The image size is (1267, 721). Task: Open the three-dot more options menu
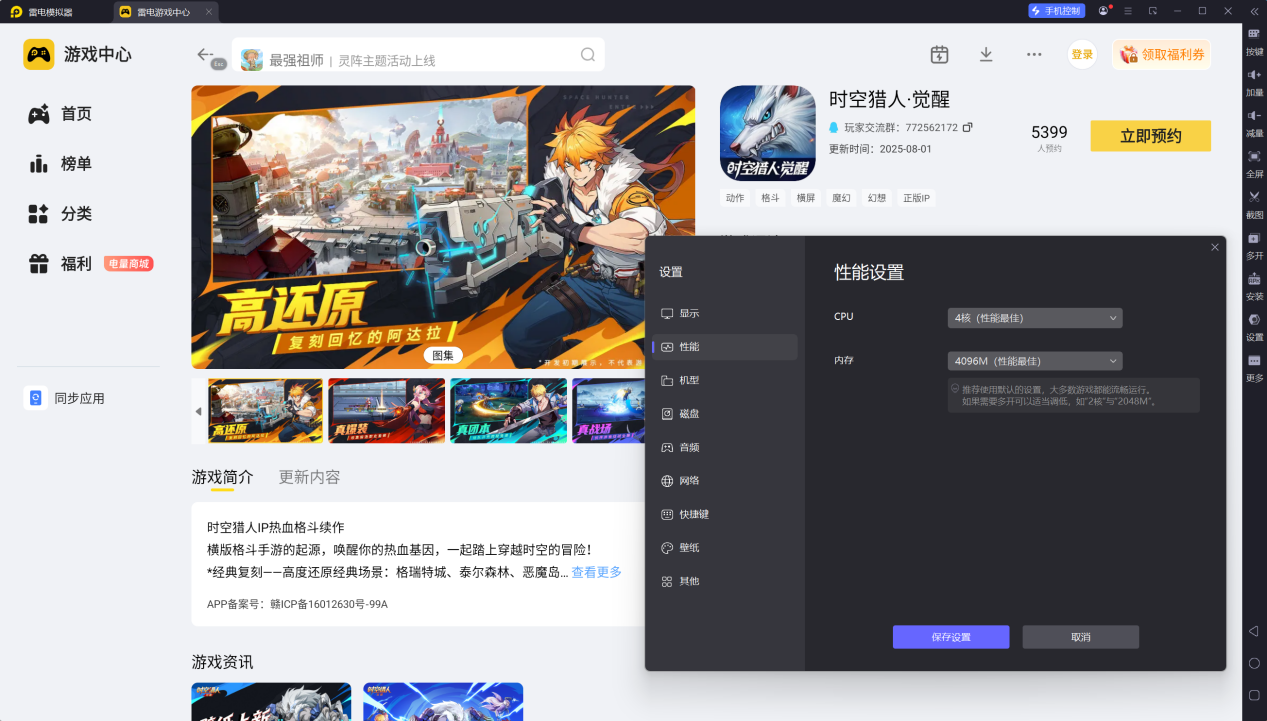pos(1034,54)
